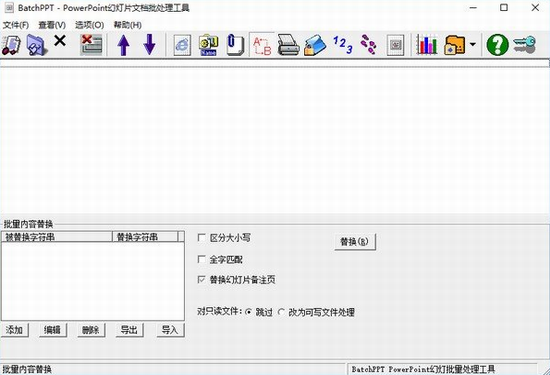Open the bar chart statistics icon
Screen dimensions: 550x375
[x=426, y=45]
